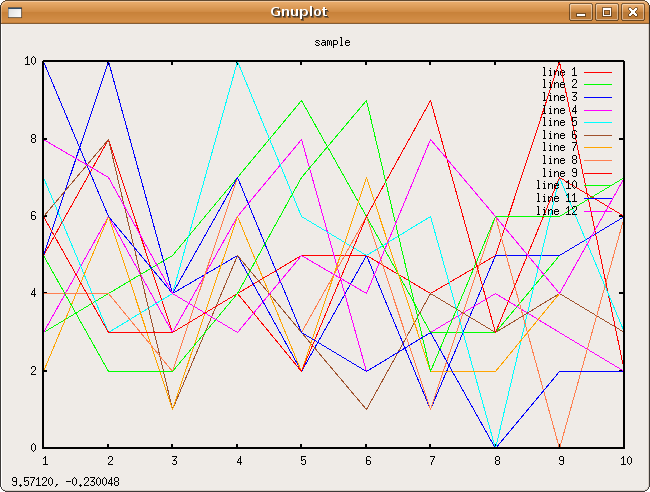Maximize the Gnuplot window

pyautogui.click(x=606, y=13)
